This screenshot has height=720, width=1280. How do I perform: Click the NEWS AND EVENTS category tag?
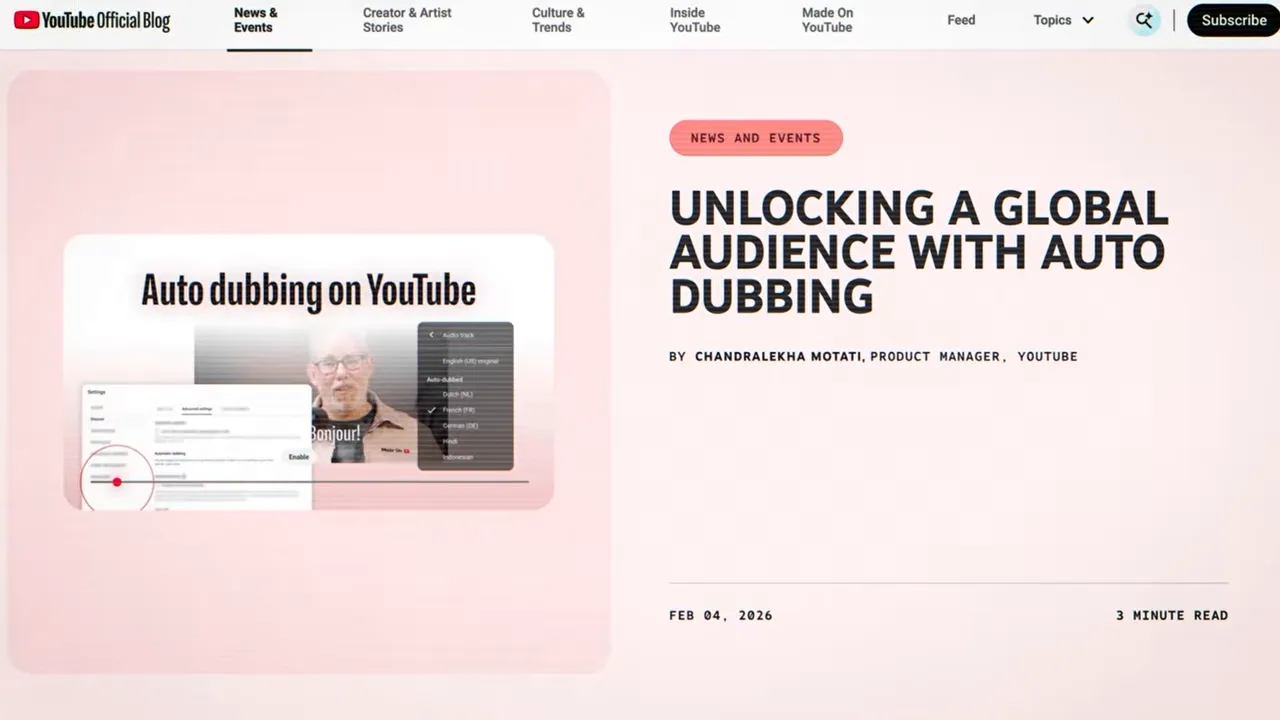point(756,138)
